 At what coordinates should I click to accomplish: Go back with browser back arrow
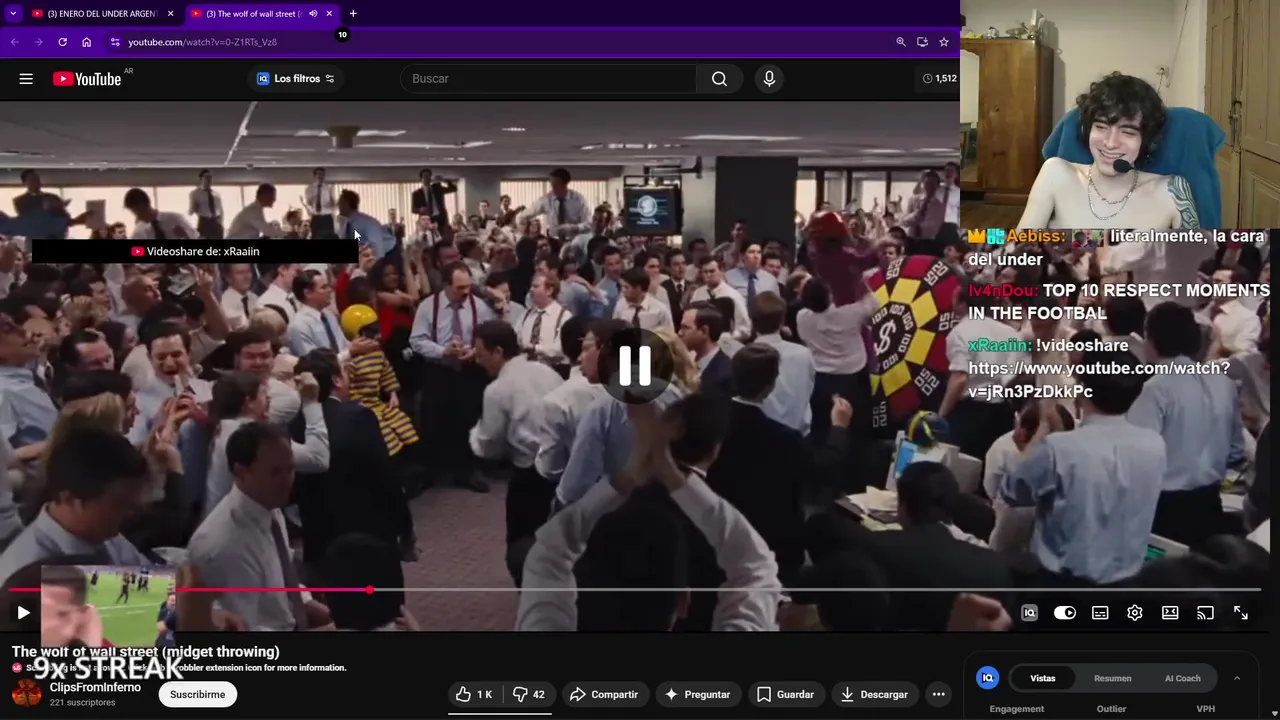point(14,42)
